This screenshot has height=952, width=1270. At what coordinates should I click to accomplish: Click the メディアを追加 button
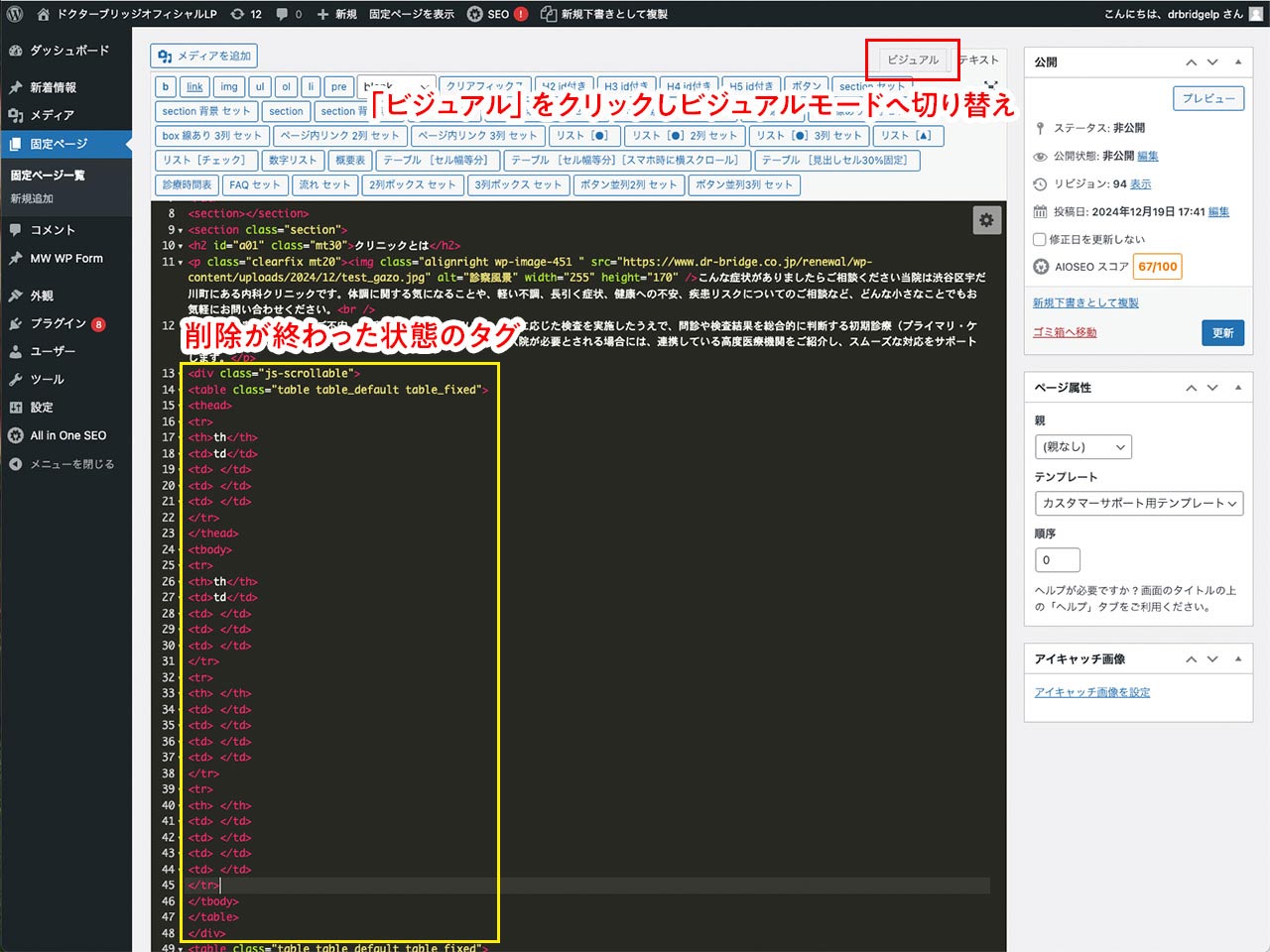(204, 57)
